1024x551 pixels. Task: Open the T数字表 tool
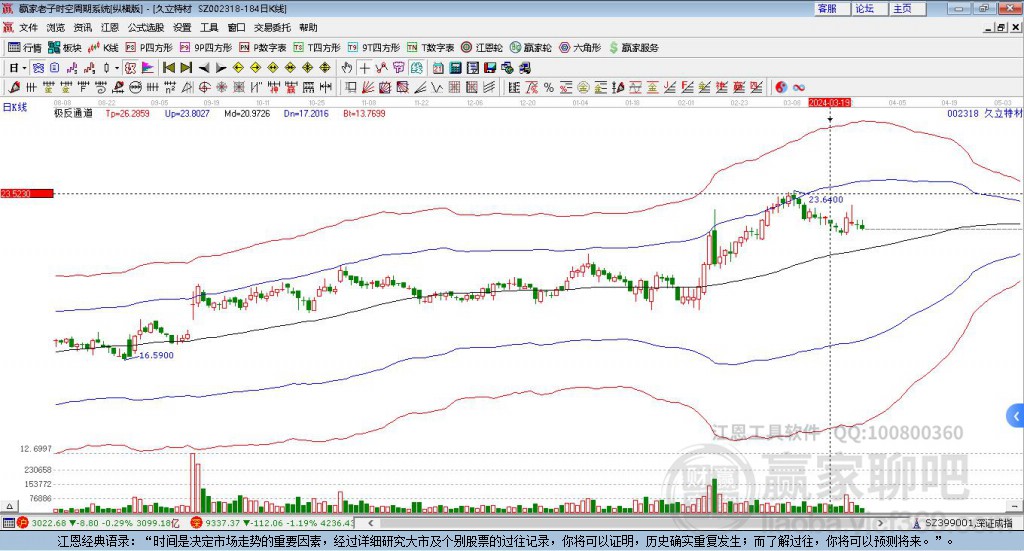pyautogui.click(x=430, y=48)
